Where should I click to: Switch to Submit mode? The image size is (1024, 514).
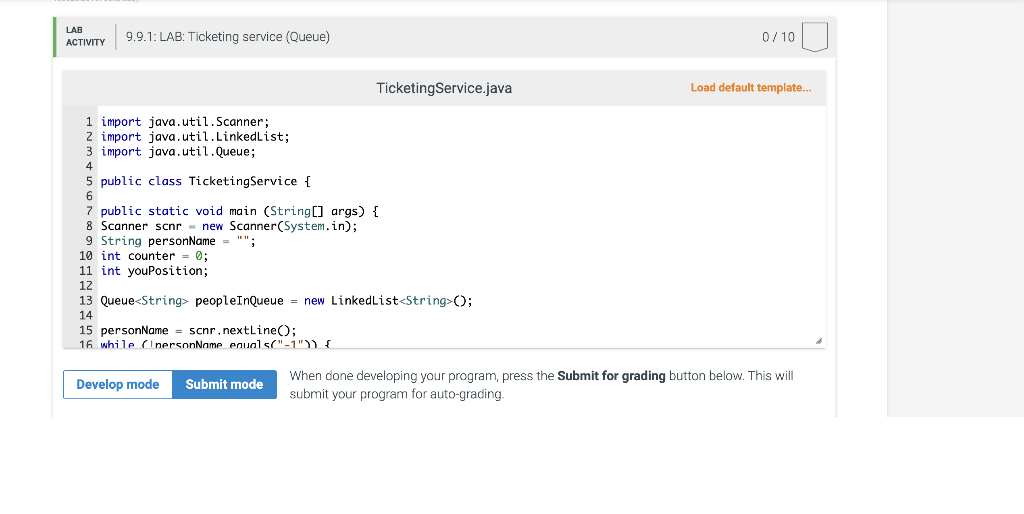(x=224, y=385)
